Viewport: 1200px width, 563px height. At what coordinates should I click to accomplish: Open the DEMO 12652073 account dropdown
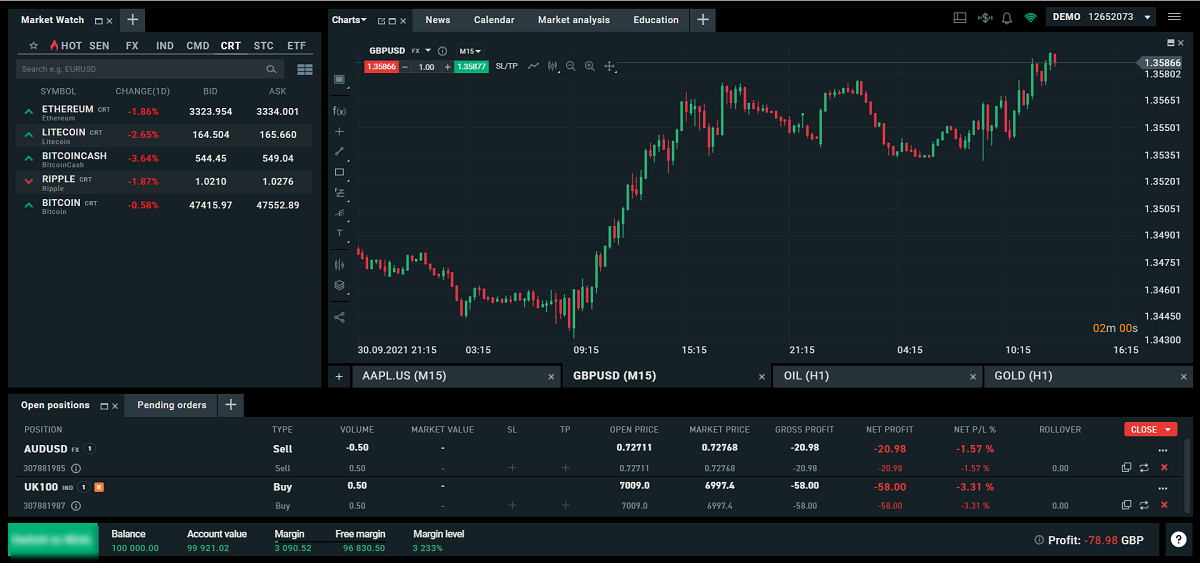click(x=1101, y=17)
